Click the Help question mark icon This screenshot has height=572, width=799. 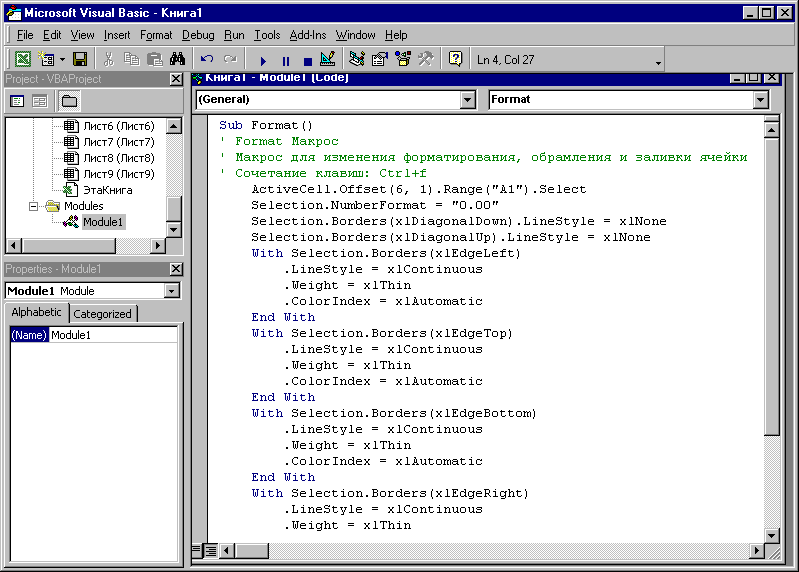click(455, 60)
